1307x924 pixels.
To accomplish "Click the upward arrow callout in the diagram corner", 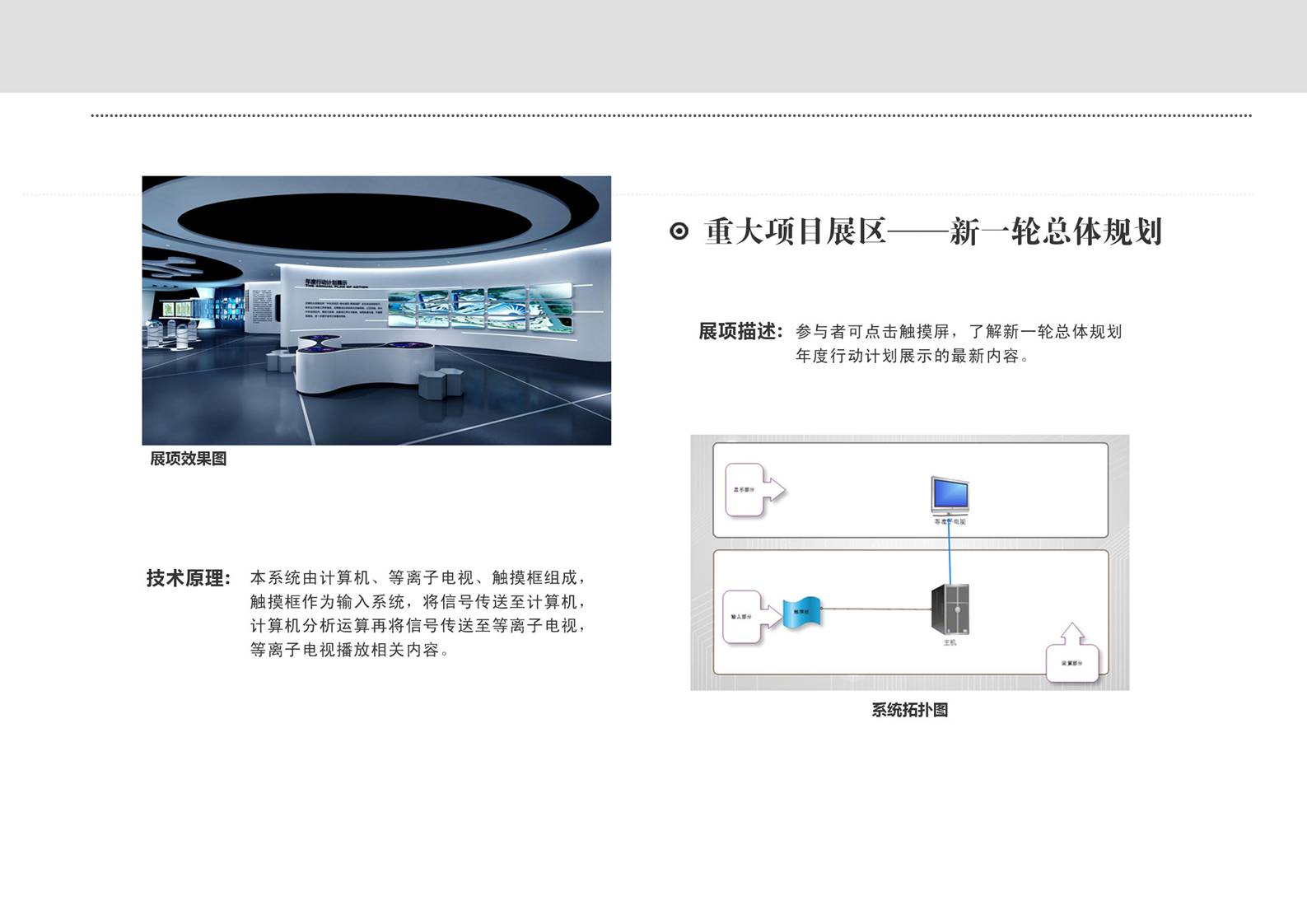I will pyautogui.click(x=1073, y=652).
